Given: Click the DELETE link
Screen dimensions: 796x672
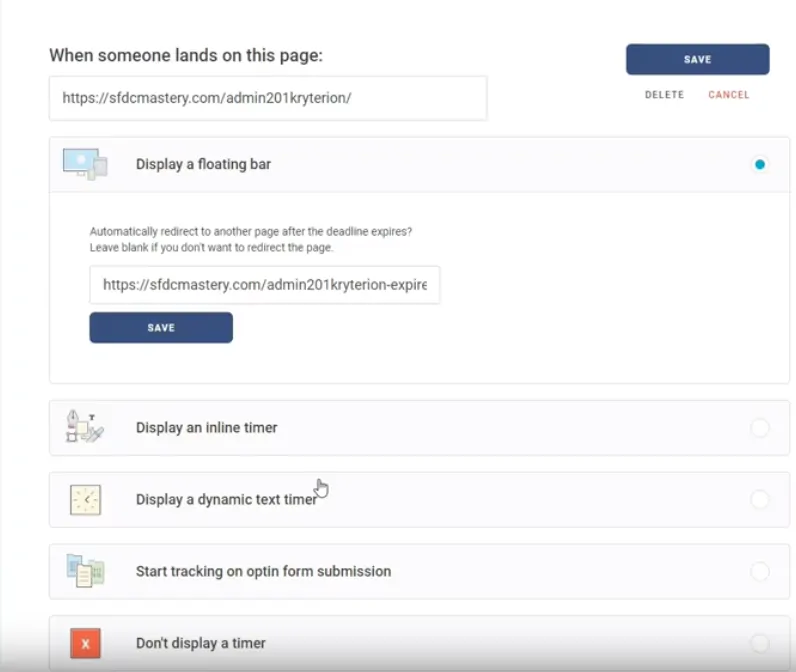Looking at the screenshot, I should [664, 95].
